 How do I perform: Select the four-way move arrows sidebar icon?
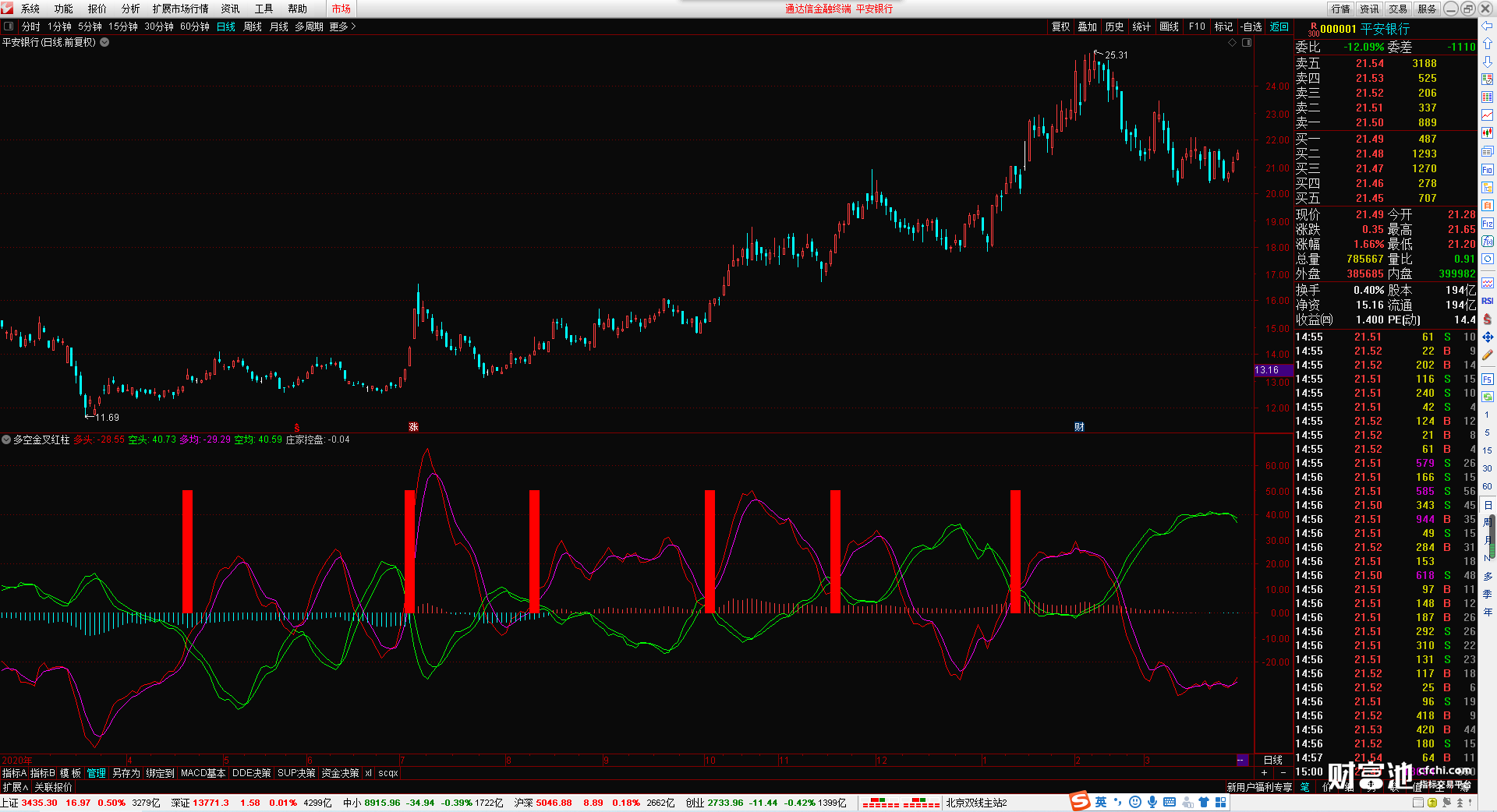coord(1487,337)
